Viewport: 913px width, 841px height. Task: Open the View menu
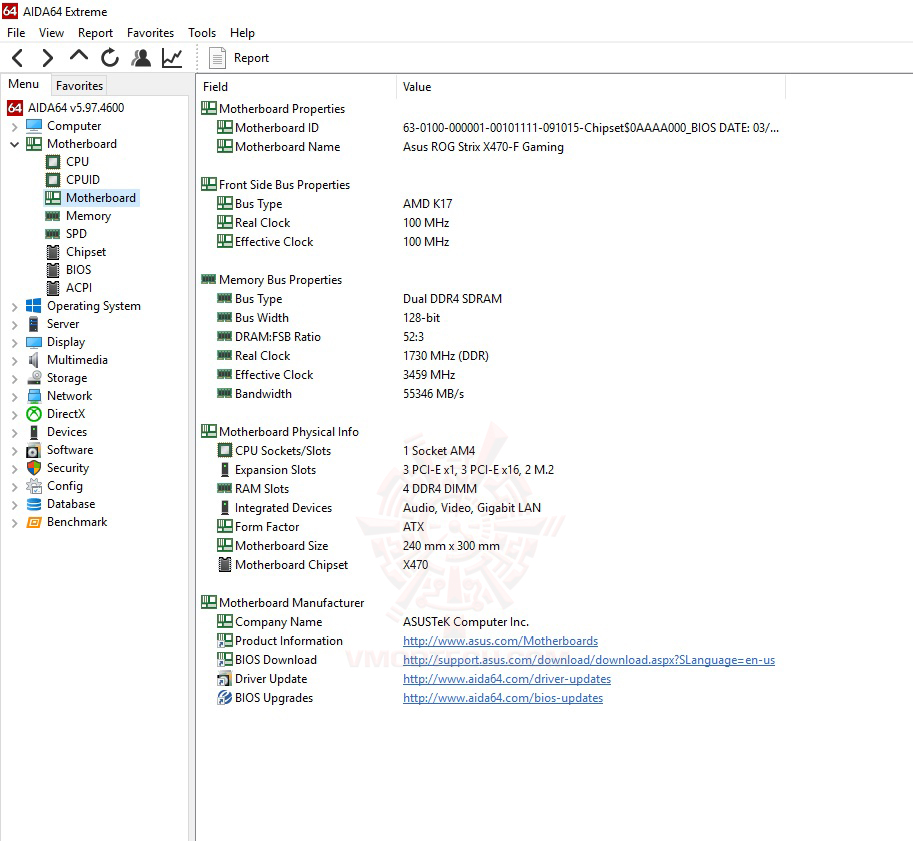point(51,33)
